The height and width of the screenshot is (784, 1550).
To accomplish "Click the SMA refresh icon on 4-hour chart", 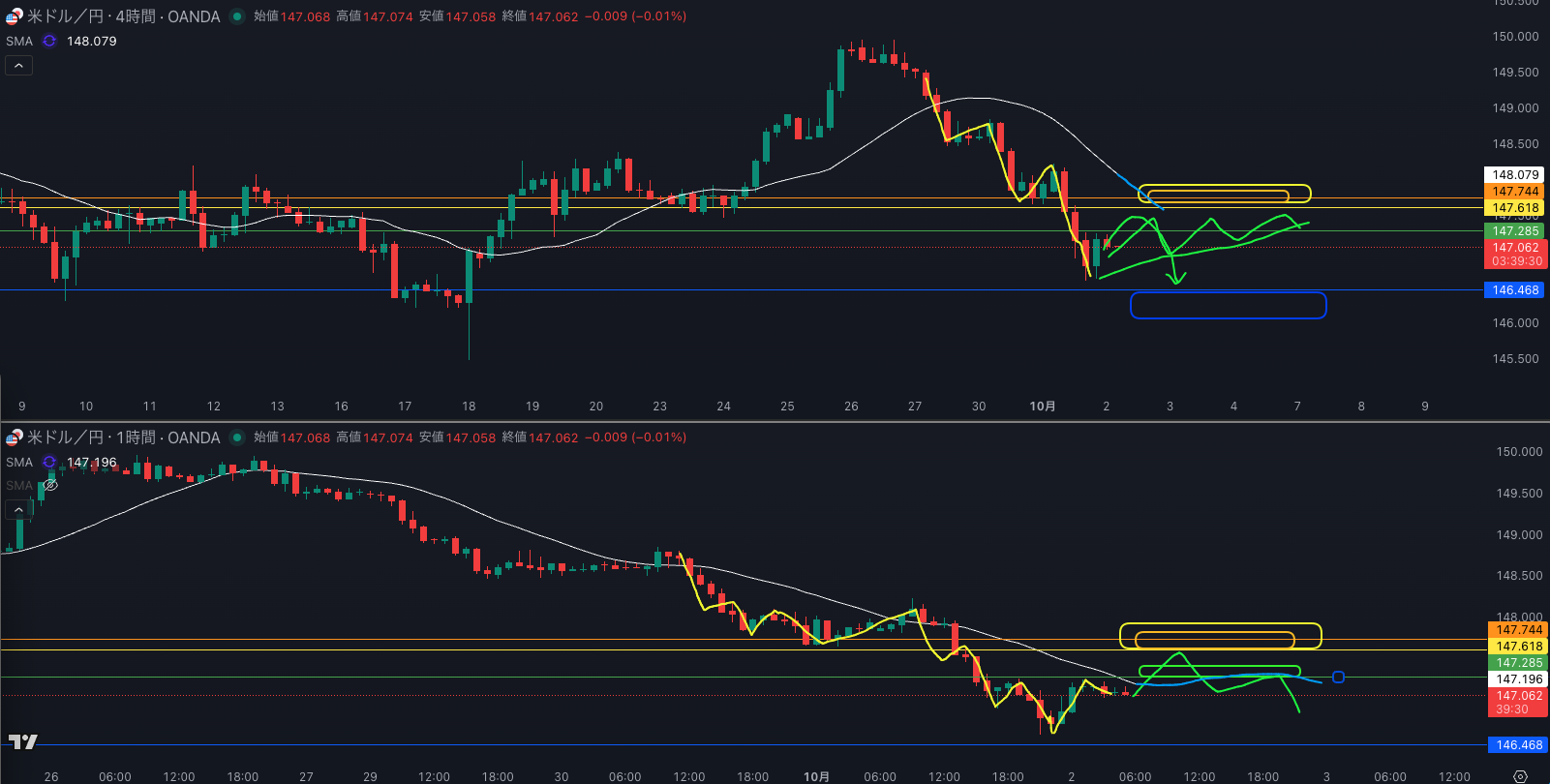I will [x=49, y=41].
